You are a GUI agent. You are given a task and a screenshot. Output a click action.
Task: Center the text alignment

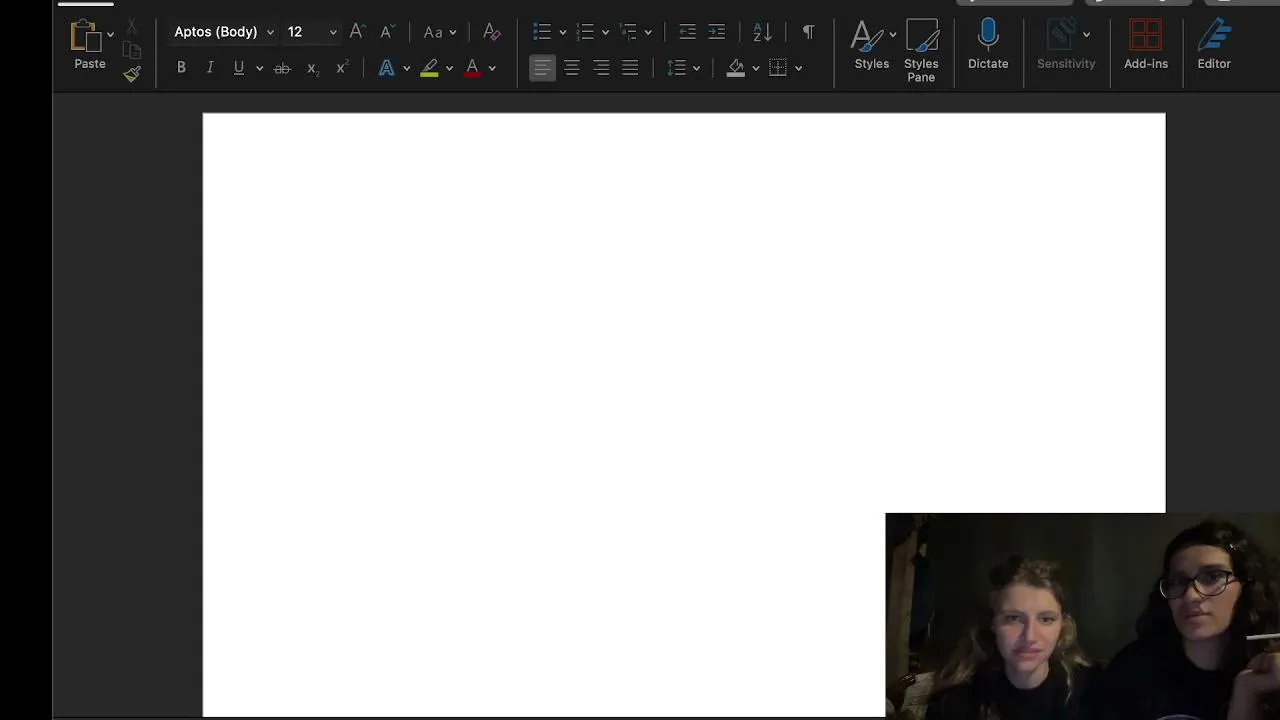tap(572, 68)
